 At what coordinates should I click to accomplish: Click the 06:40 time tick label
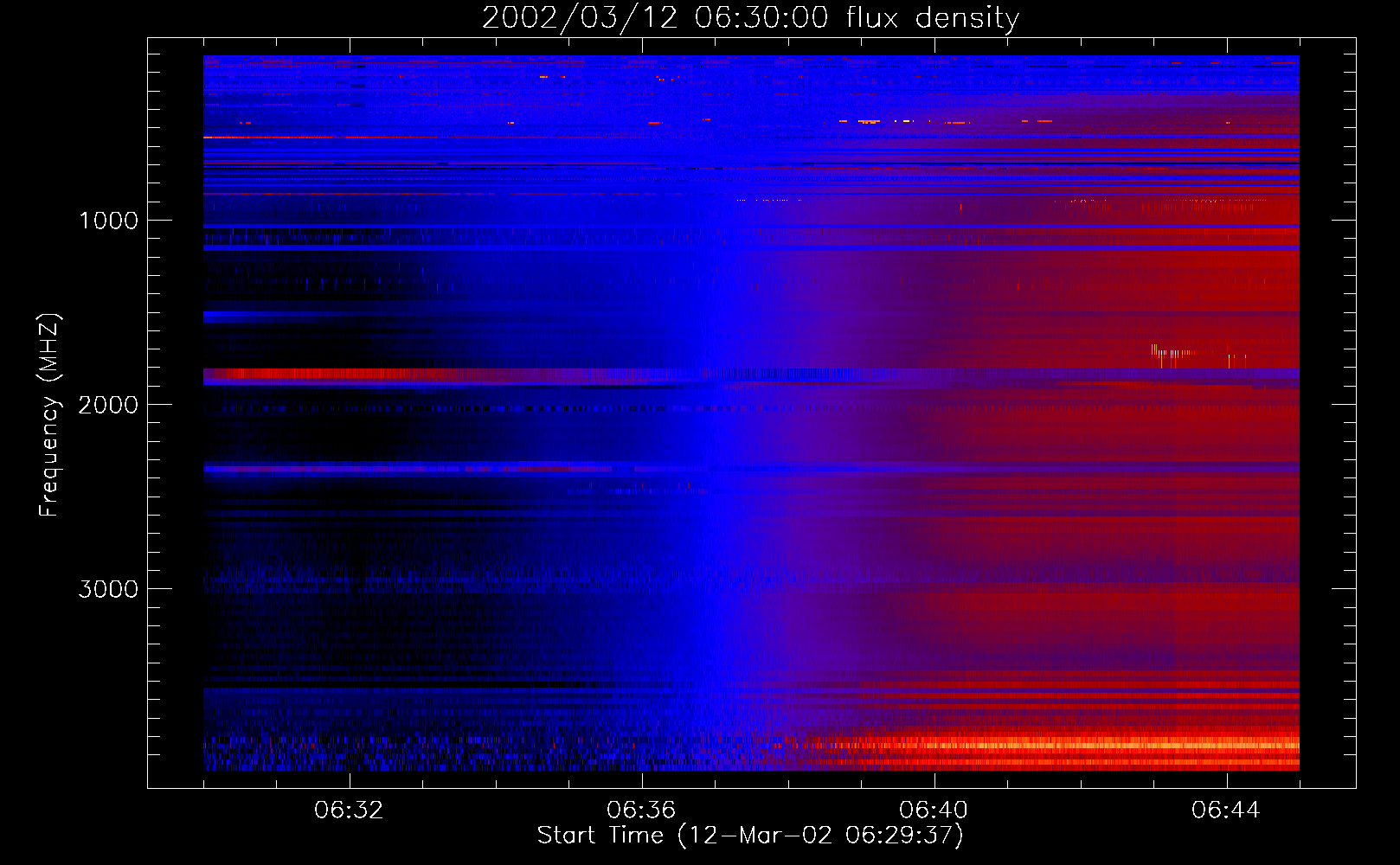(934, 811)
